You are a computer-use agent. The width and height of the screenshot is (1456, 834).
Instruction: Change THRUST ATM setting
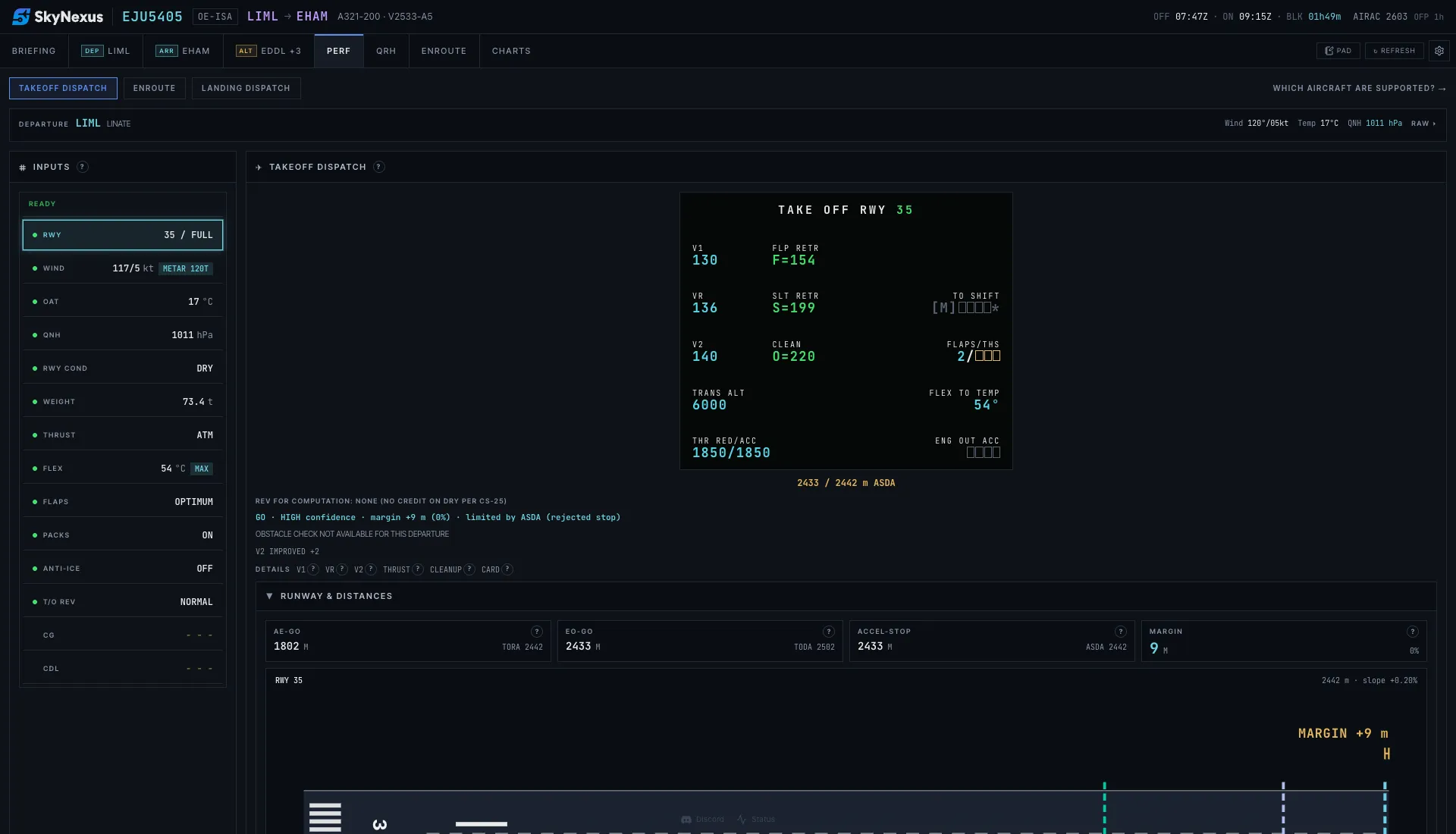[x=123, y=435]
